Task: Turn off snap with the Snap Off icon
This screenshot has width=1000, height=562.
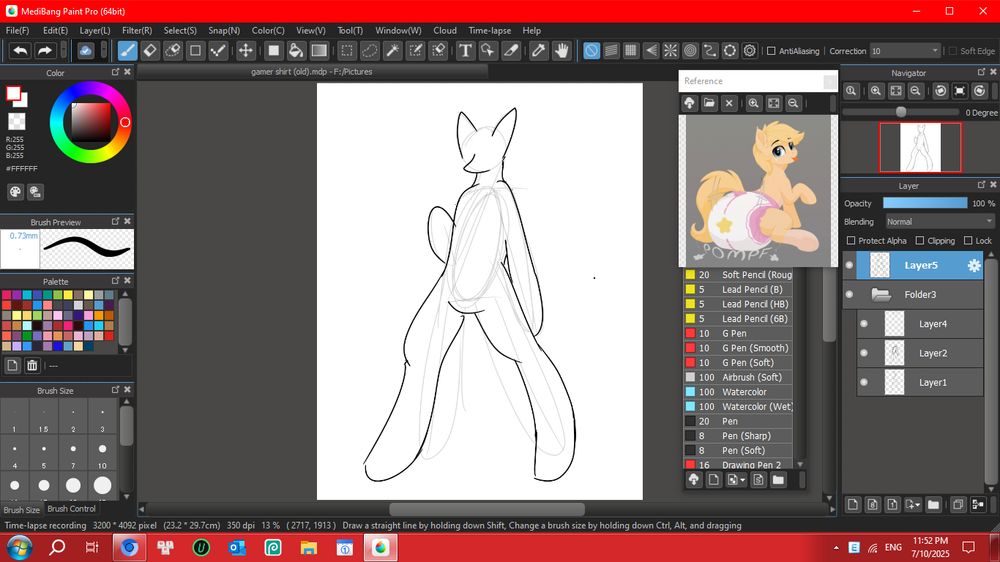Action: (x=591, y=50)
